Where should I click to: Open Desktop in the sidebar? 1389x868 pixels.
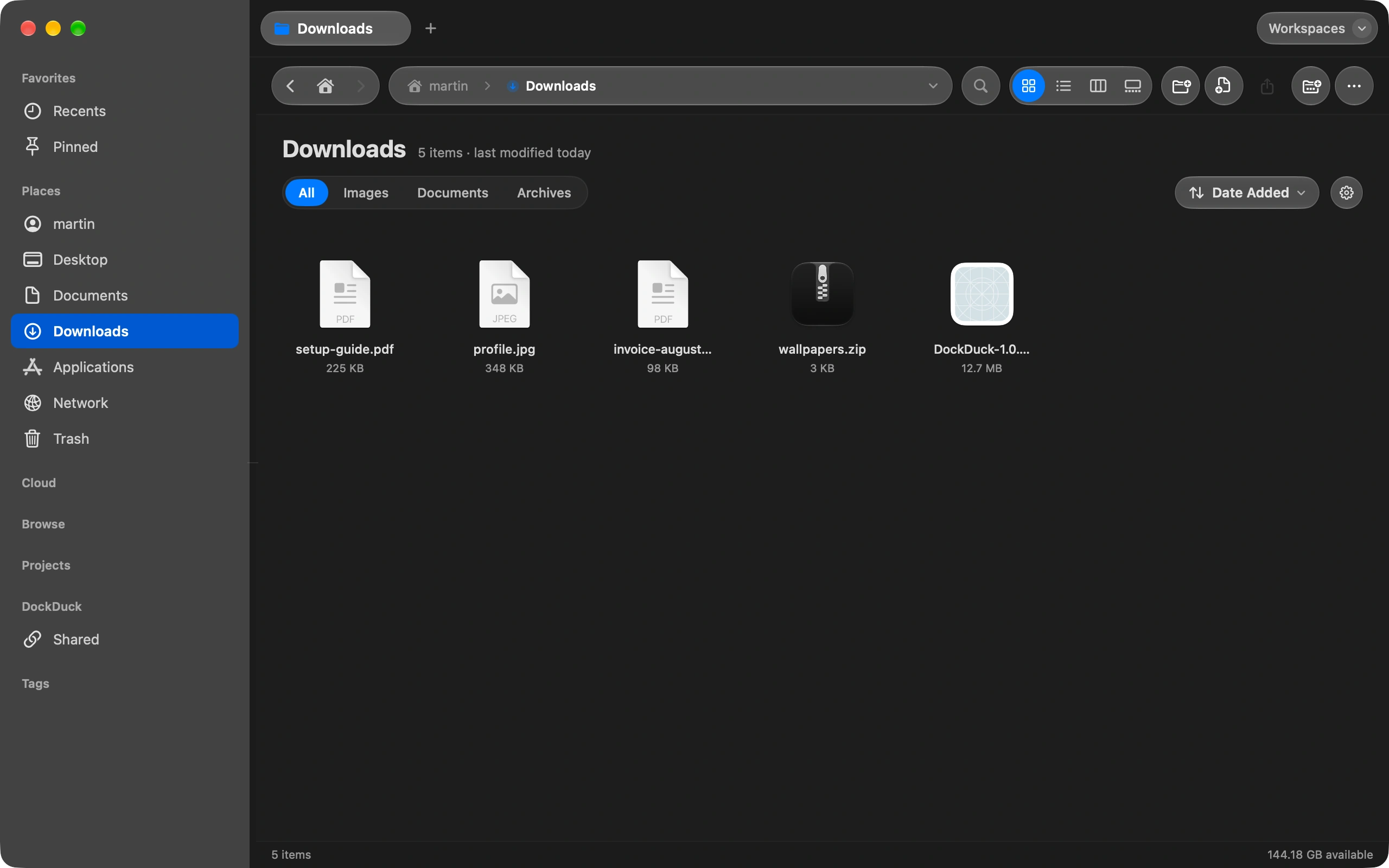pyautogui.click(x=125, y=259)
